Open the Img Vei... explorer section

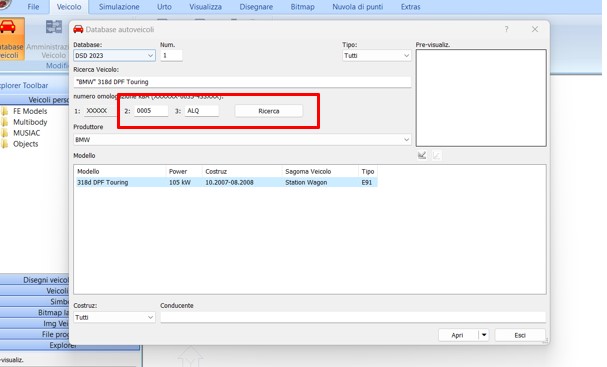tap(35, 323)
